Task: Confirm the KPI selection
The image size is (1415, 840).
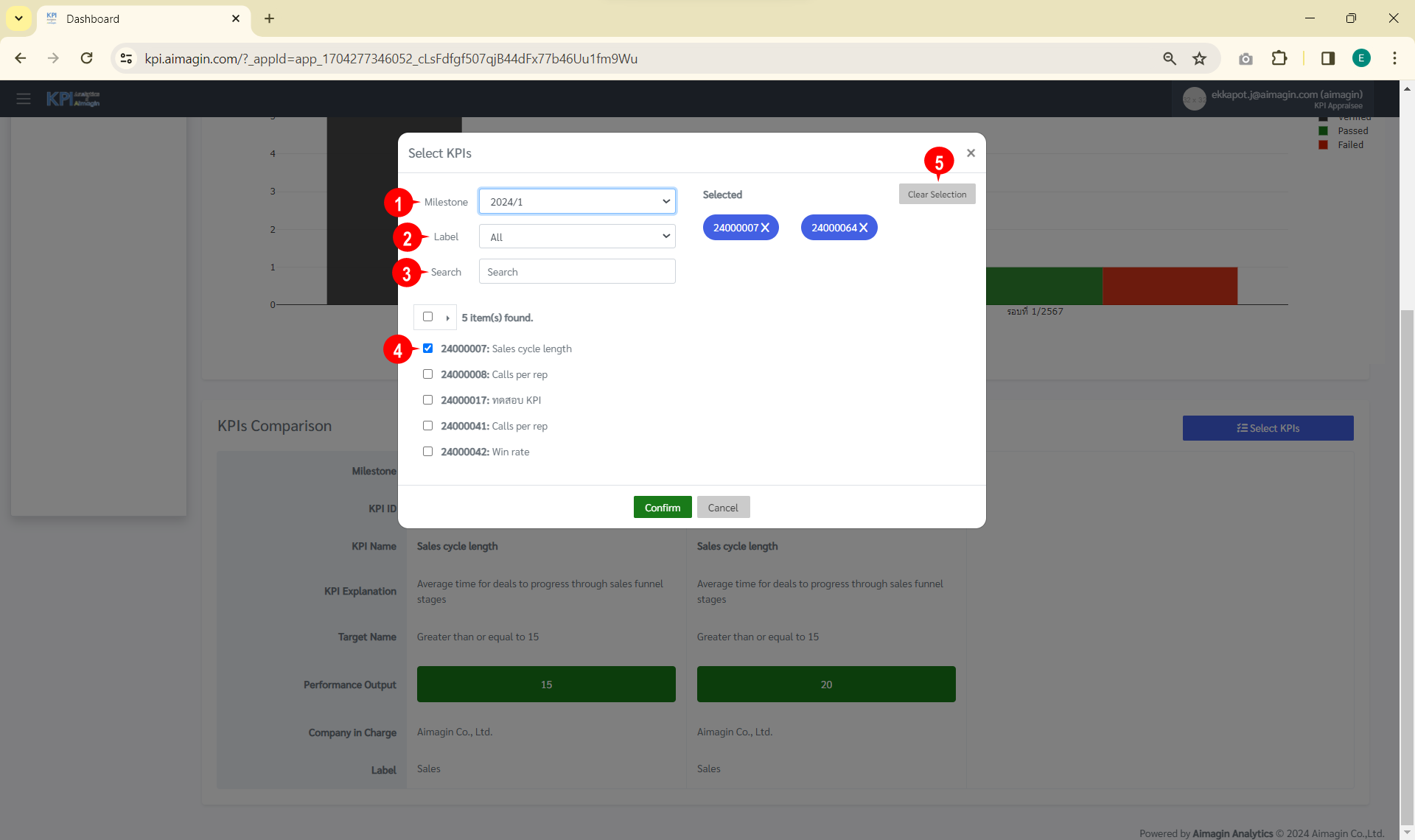Action: 663,507
